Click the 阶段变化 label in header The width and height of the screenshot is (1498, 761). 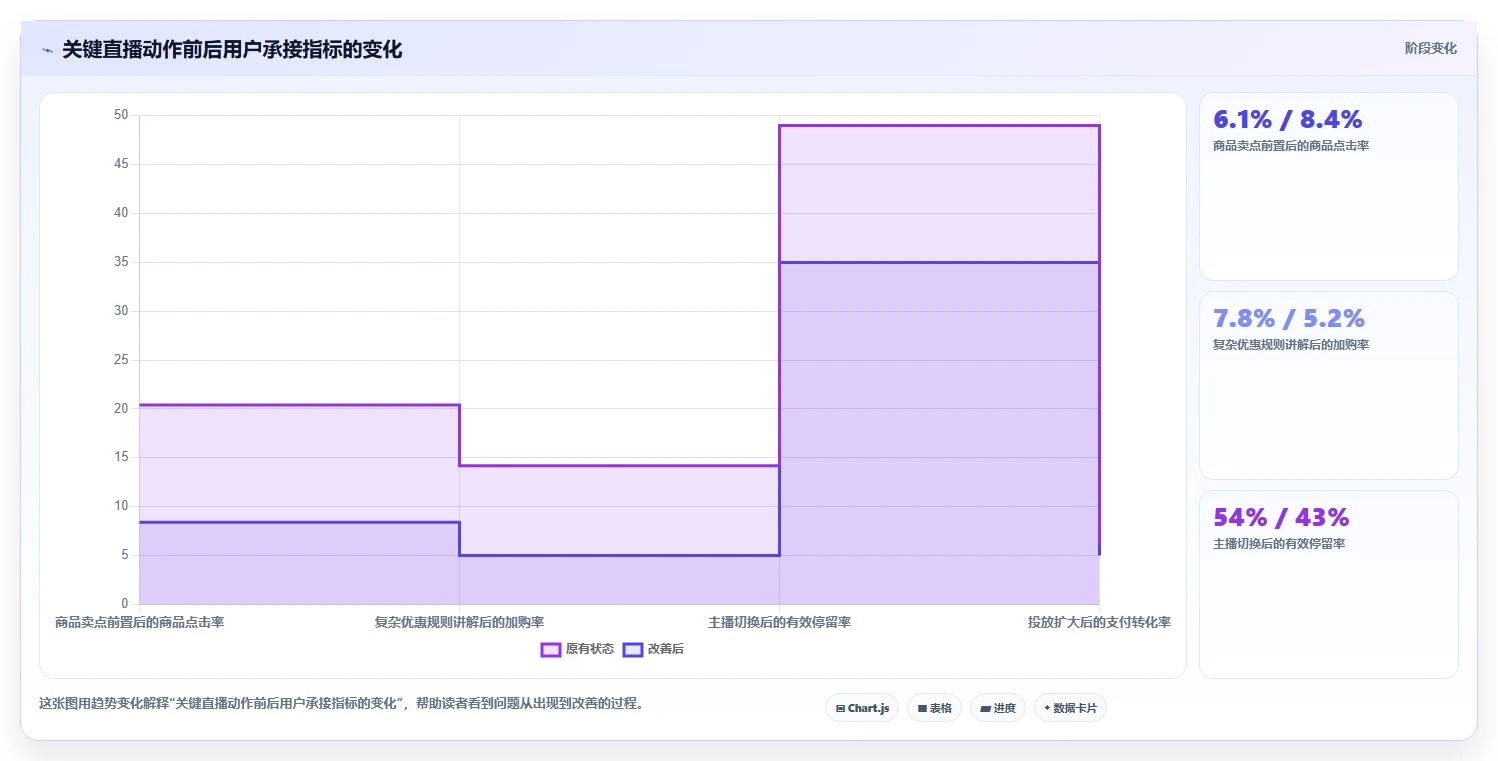tap(1430, 48)
